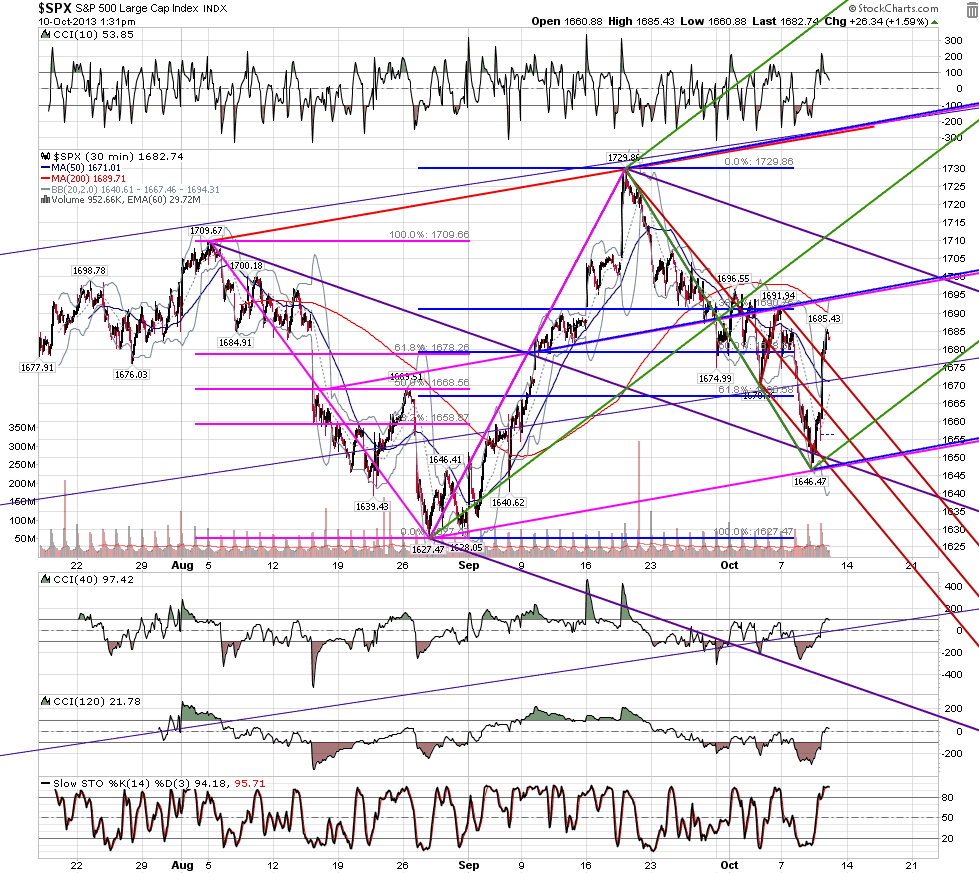This screenshot has width=979, height=873.
Task: Click the CCI(10) 53.85 indicator label
Action: [94, 35]
